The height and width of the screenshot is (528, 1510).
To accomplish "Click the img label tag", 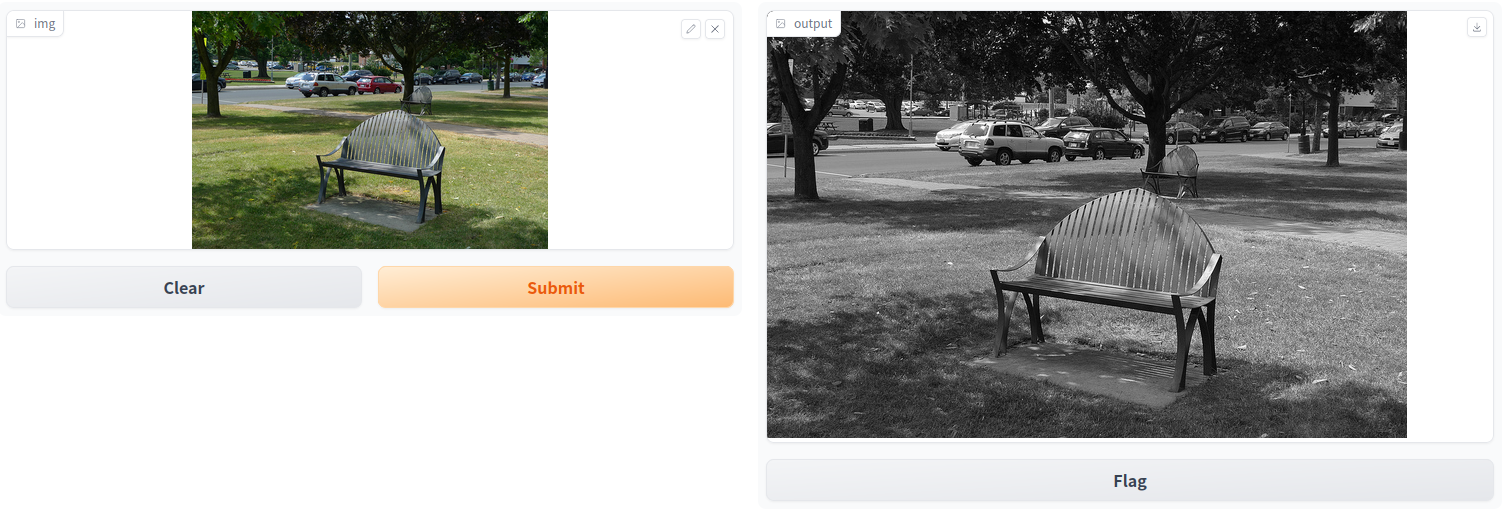I will [35, 23].
